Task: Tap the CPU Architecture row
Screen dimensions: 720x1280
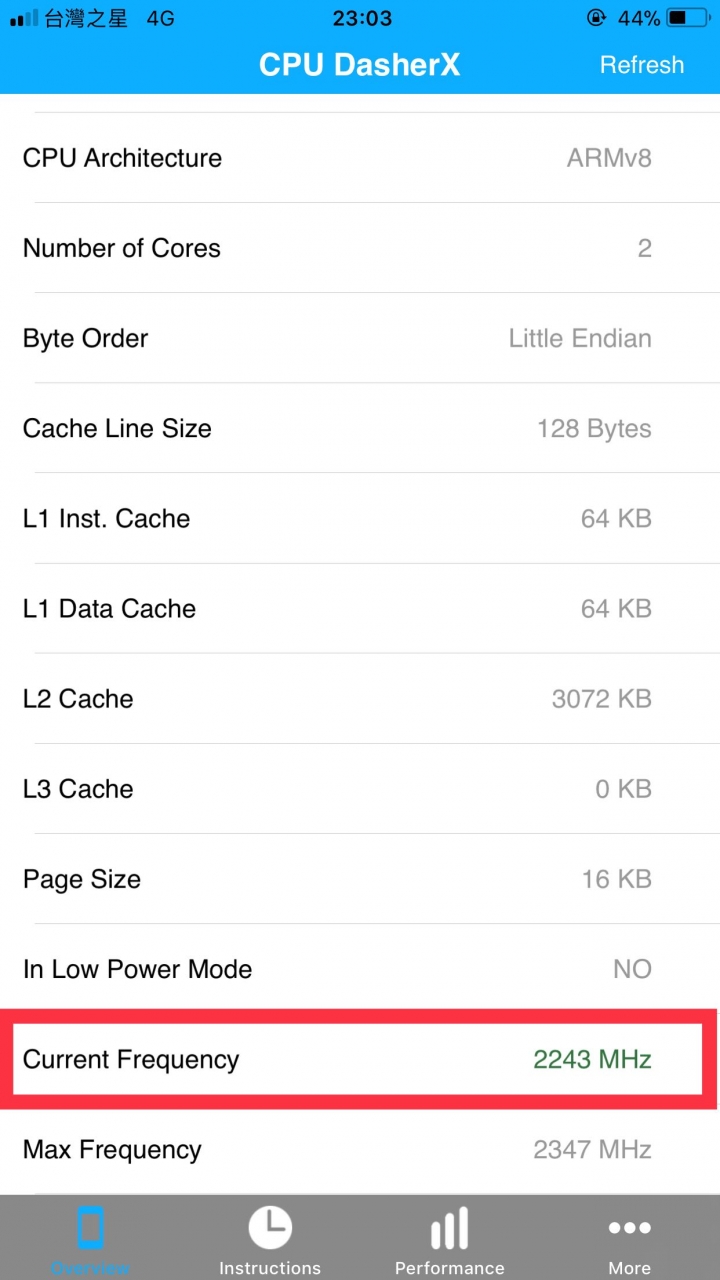Action: pyautogui.click(x=360, y=158)
